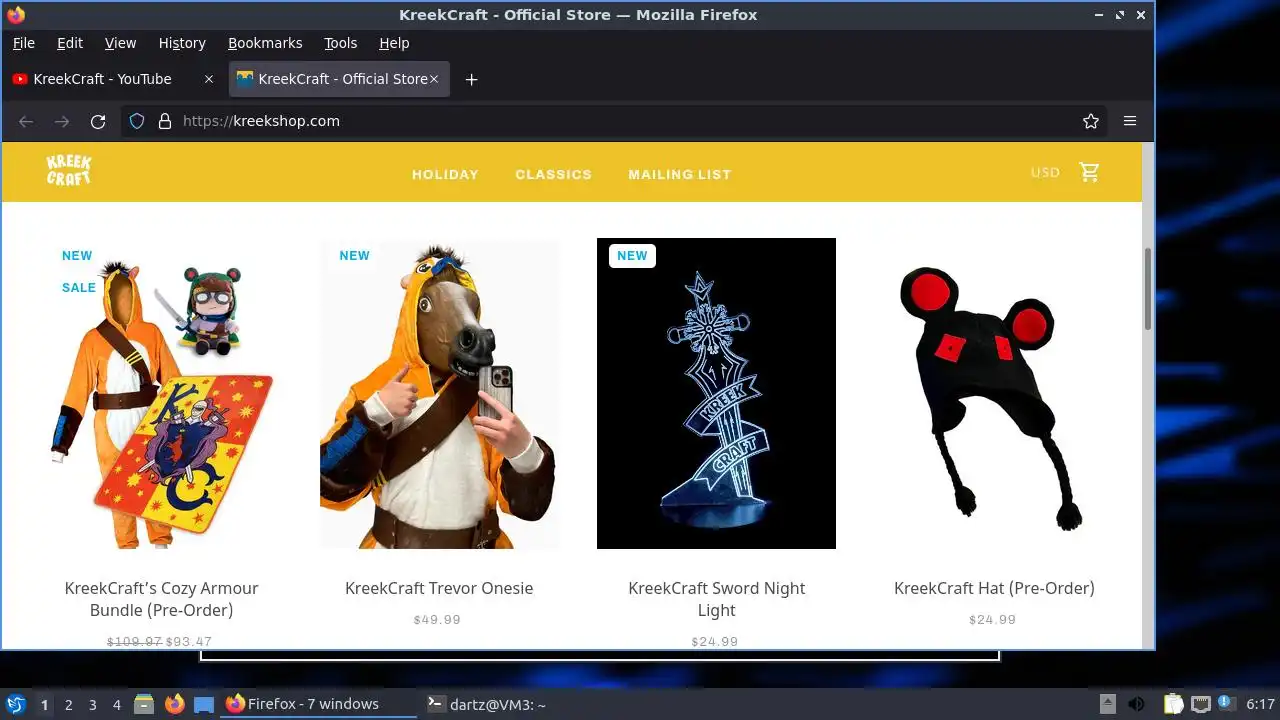1280x720 pixels.
Task: Switch to workspace 2
Action: [68, 705]
